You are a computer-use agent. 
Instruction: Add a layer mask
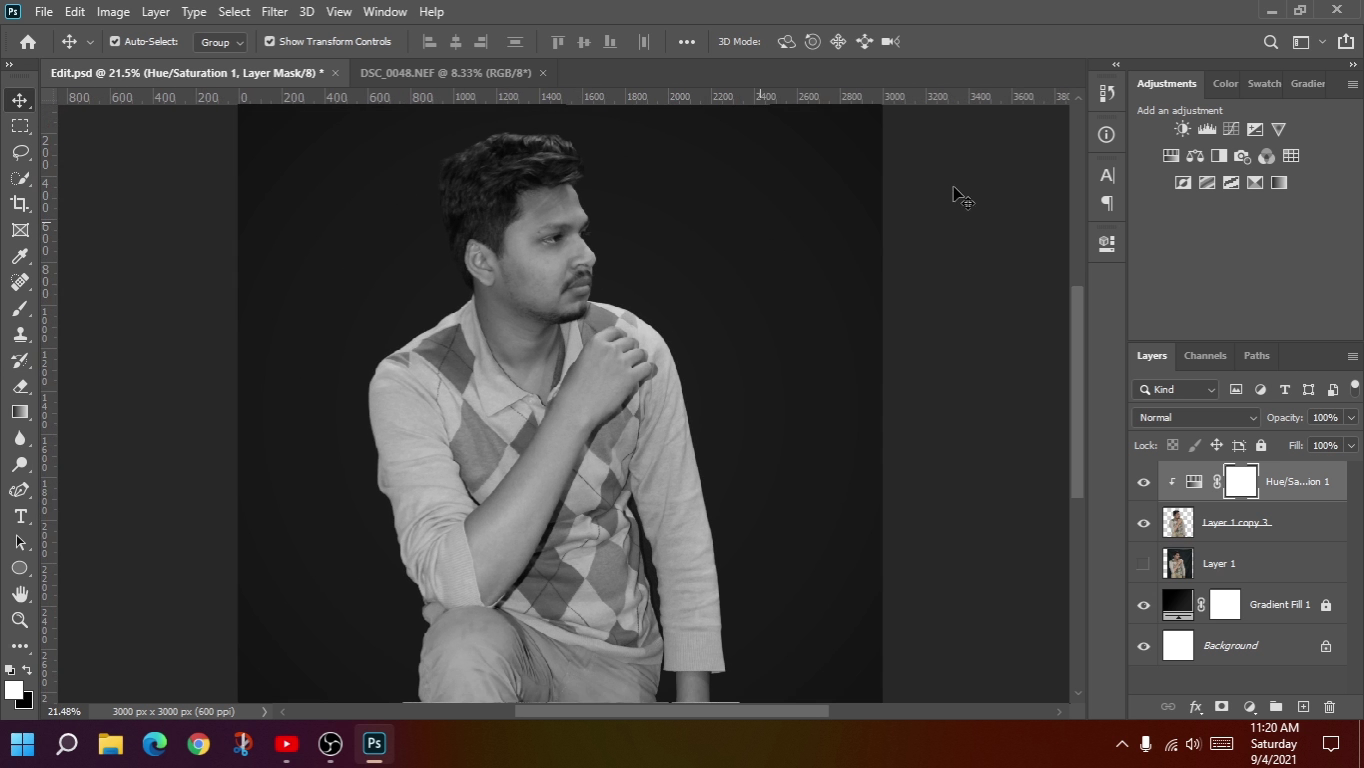point(1221,707)
